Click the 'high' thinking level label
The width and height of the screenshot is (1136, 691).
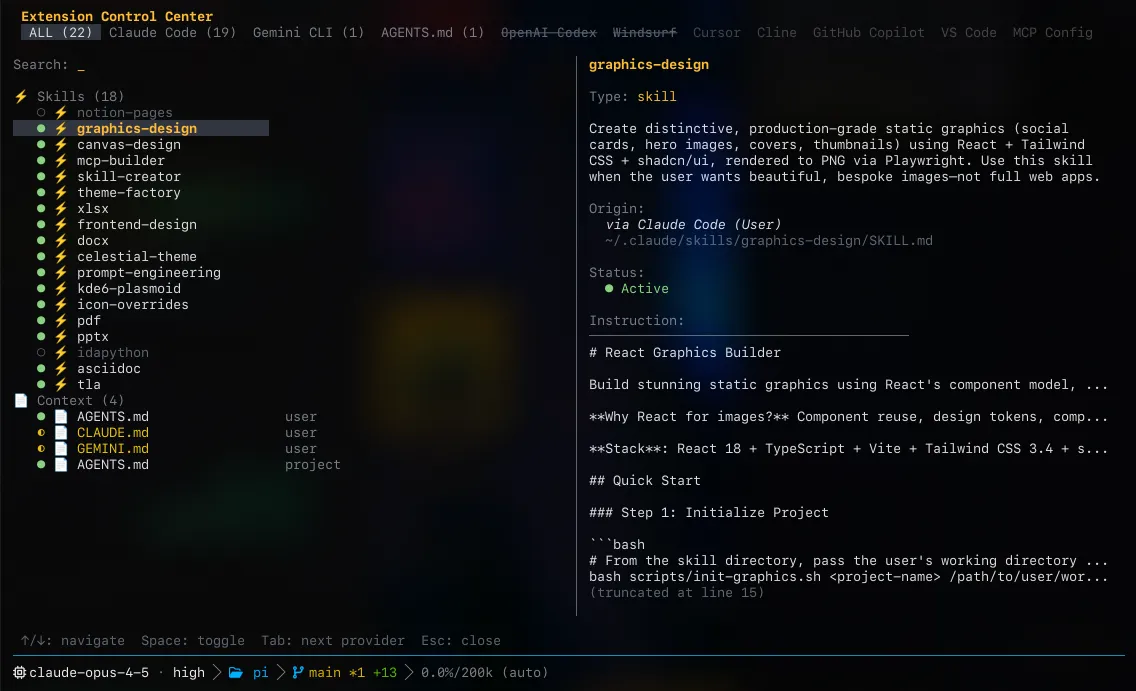[188, 672]
